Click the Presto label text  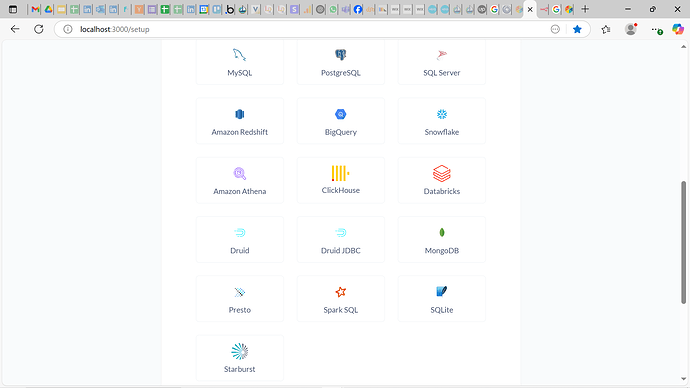pos(239,310)
